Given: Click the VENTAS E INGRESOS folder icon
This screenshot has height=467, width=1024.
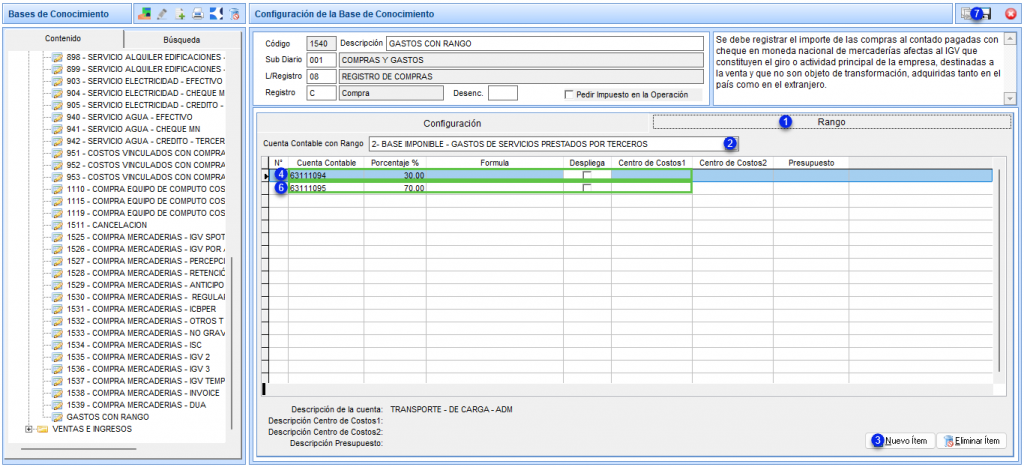Looking at the screenshot, I should point(42,429).
